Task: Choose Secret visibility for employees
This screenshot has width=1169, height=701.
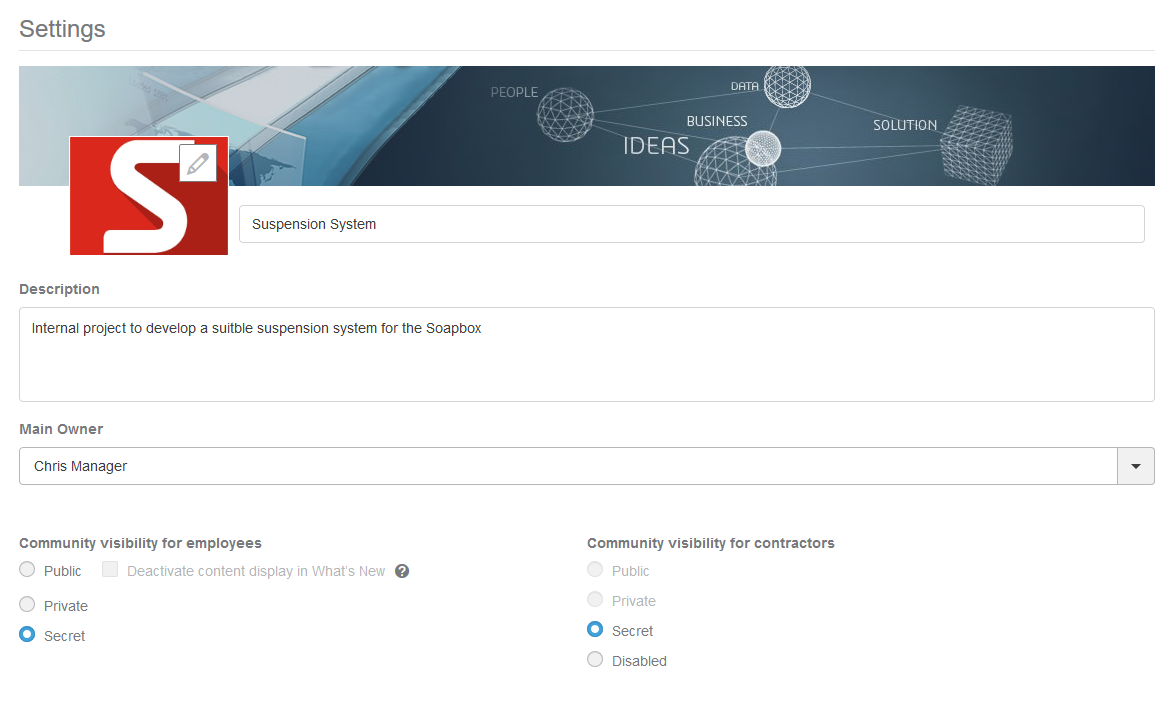Action: point(27,635)
